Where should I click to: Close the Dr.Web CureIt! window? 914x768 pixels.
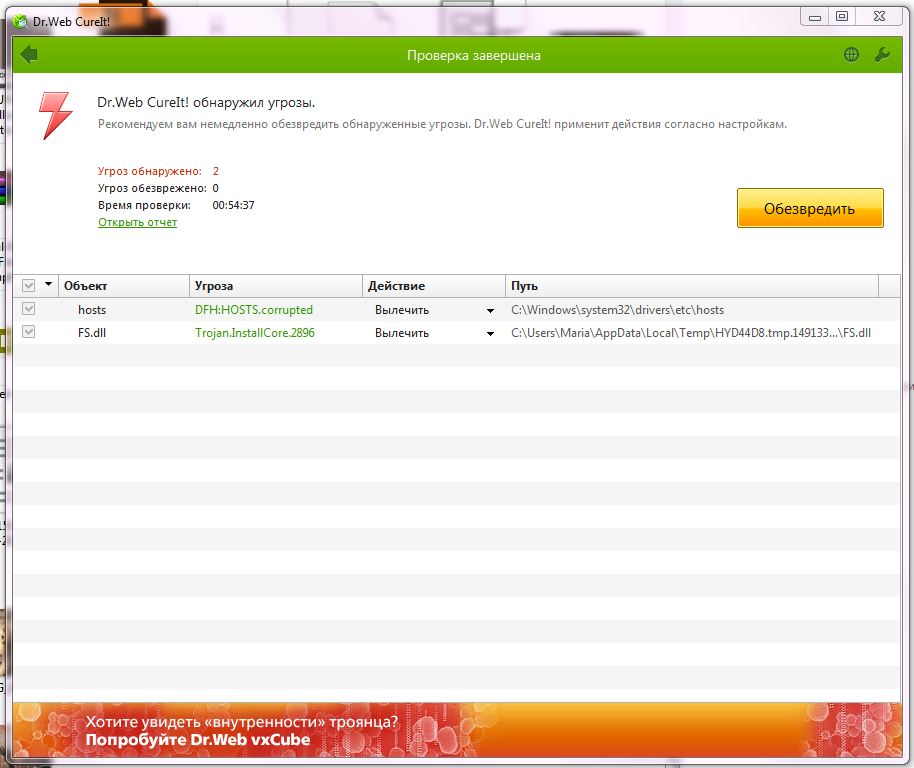[880, 17]
